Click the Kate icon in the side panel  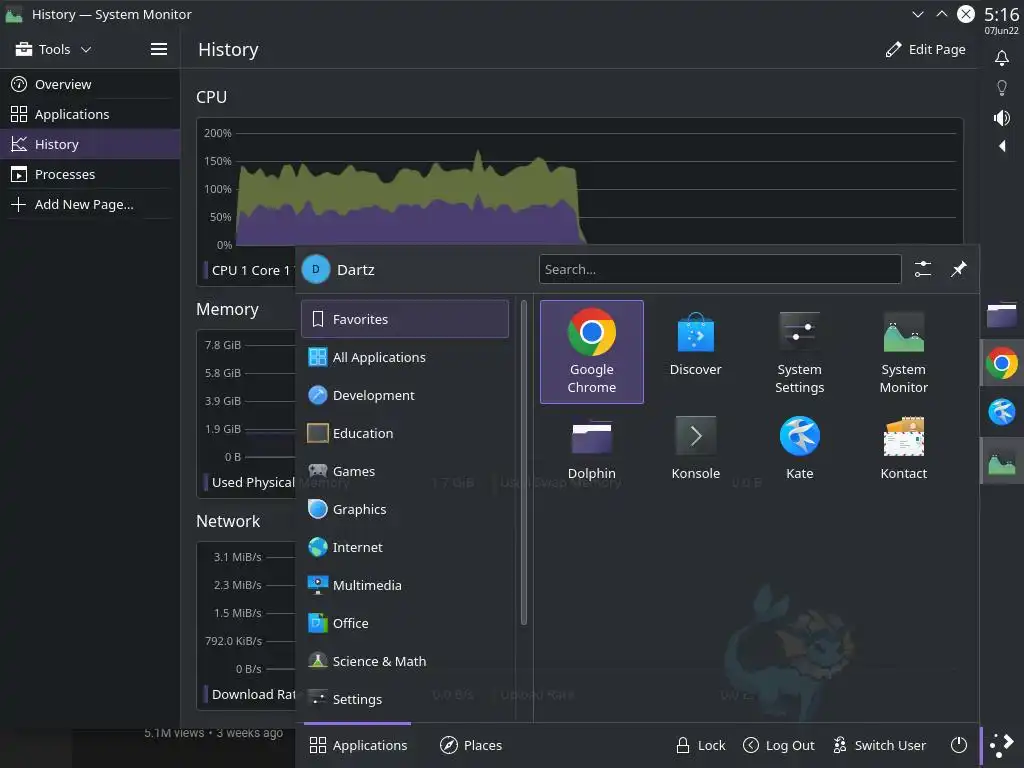tap(1002, 411)
